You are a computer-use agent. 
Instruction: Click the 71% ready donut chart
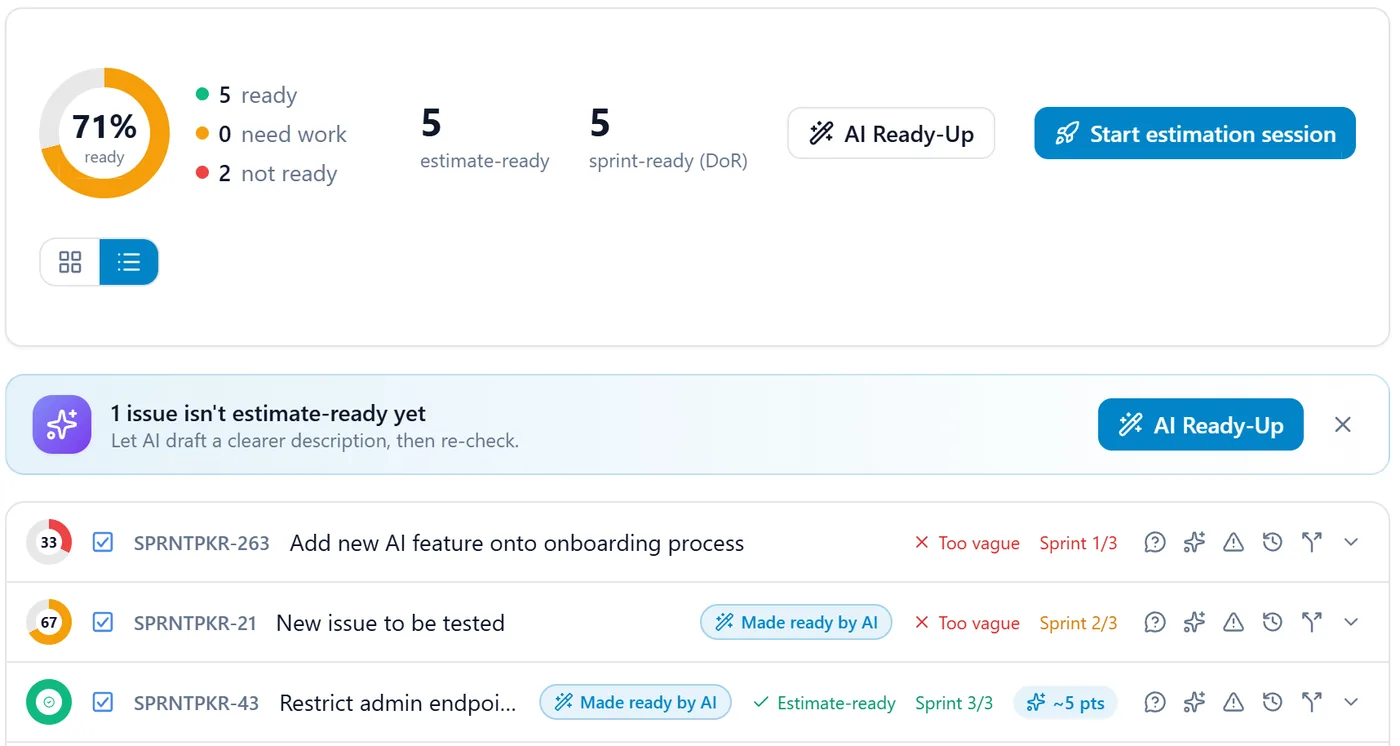(104, 133)
